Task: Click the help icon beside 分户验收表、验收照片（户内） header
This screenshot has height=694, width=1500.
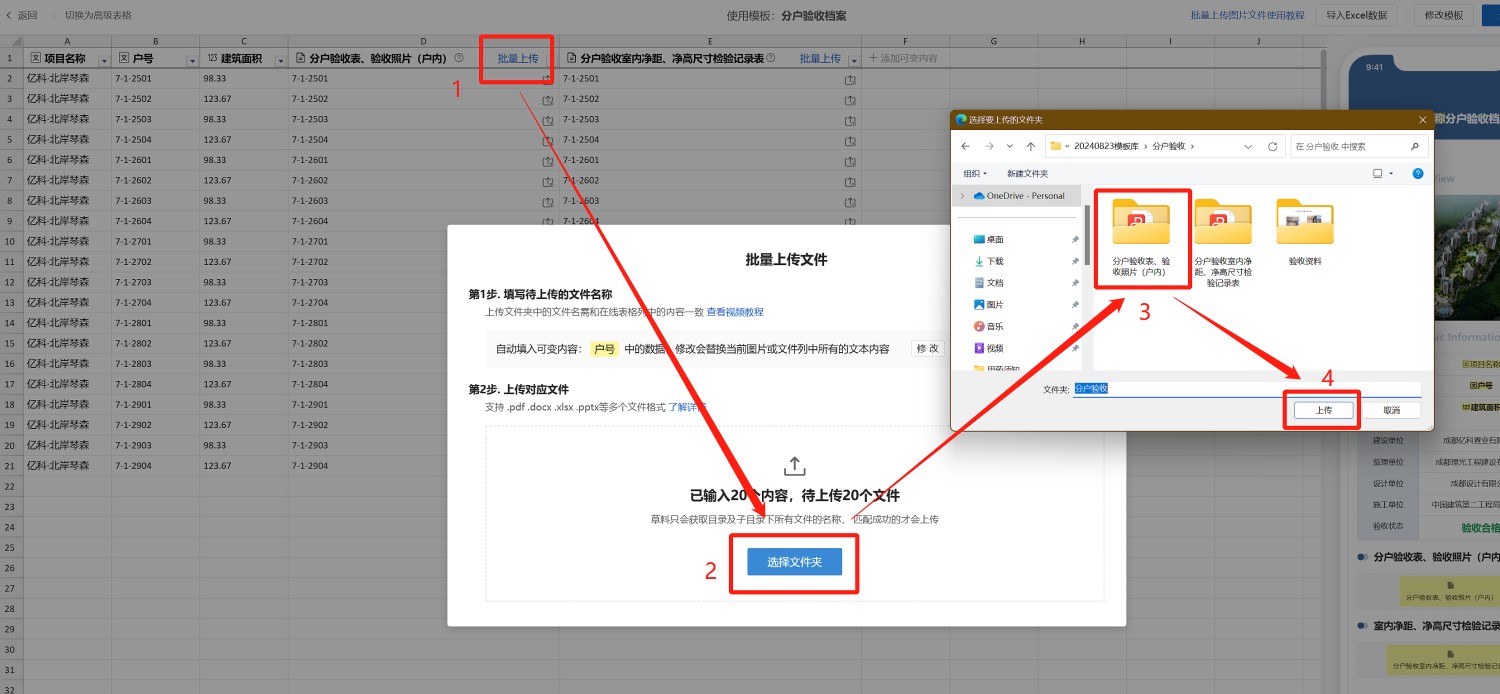Action: click(459, 58)
